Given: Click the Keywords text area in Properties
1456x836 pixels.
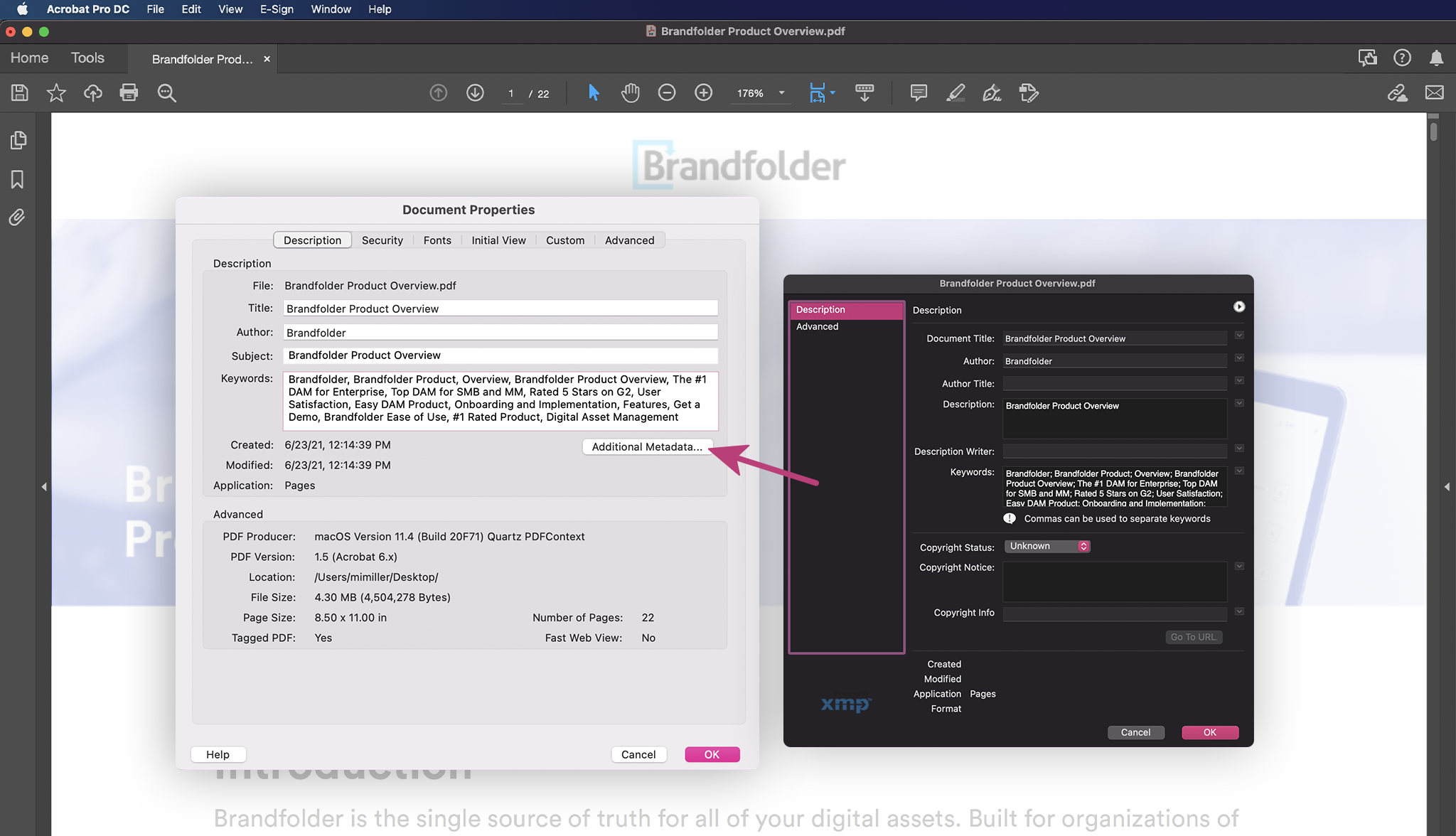Looking at the screenshot, I should [500, 401].
